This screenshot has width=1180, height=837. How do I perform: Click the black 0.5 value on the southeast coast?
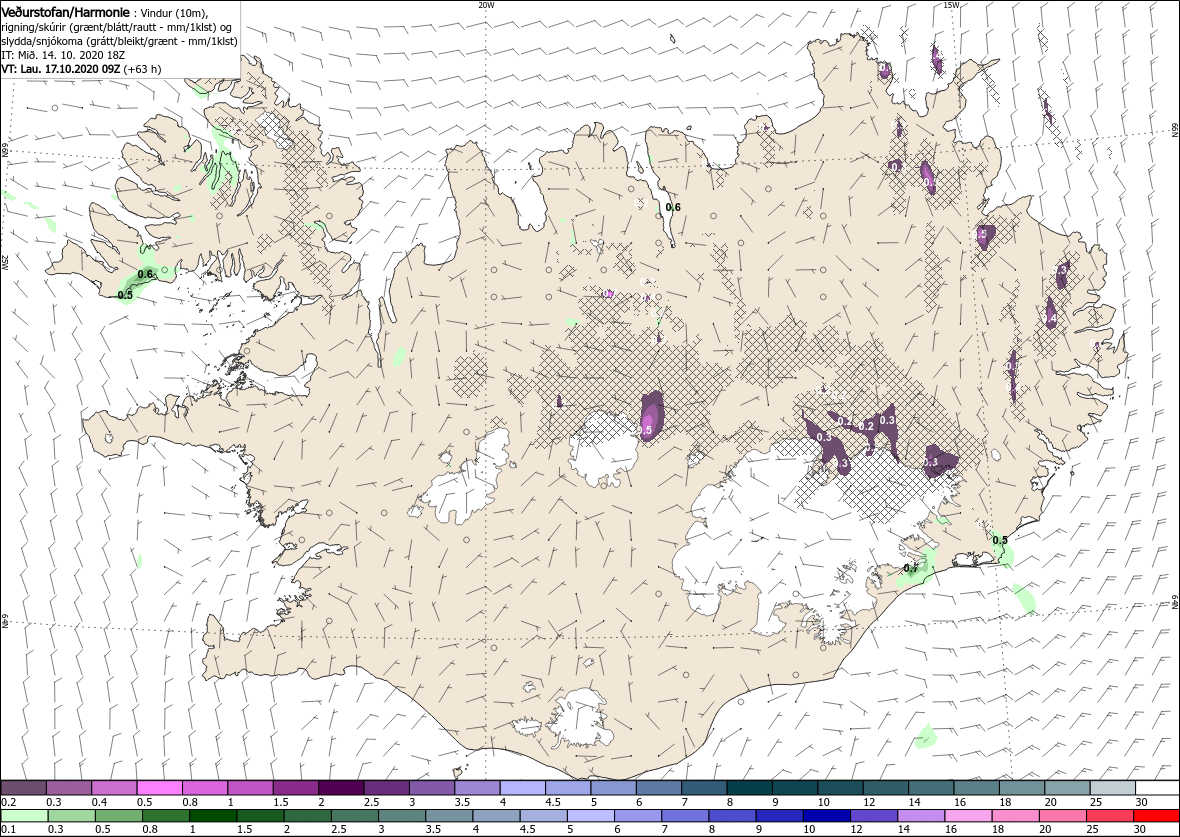pyautogui.click(x=1000, y=540)
